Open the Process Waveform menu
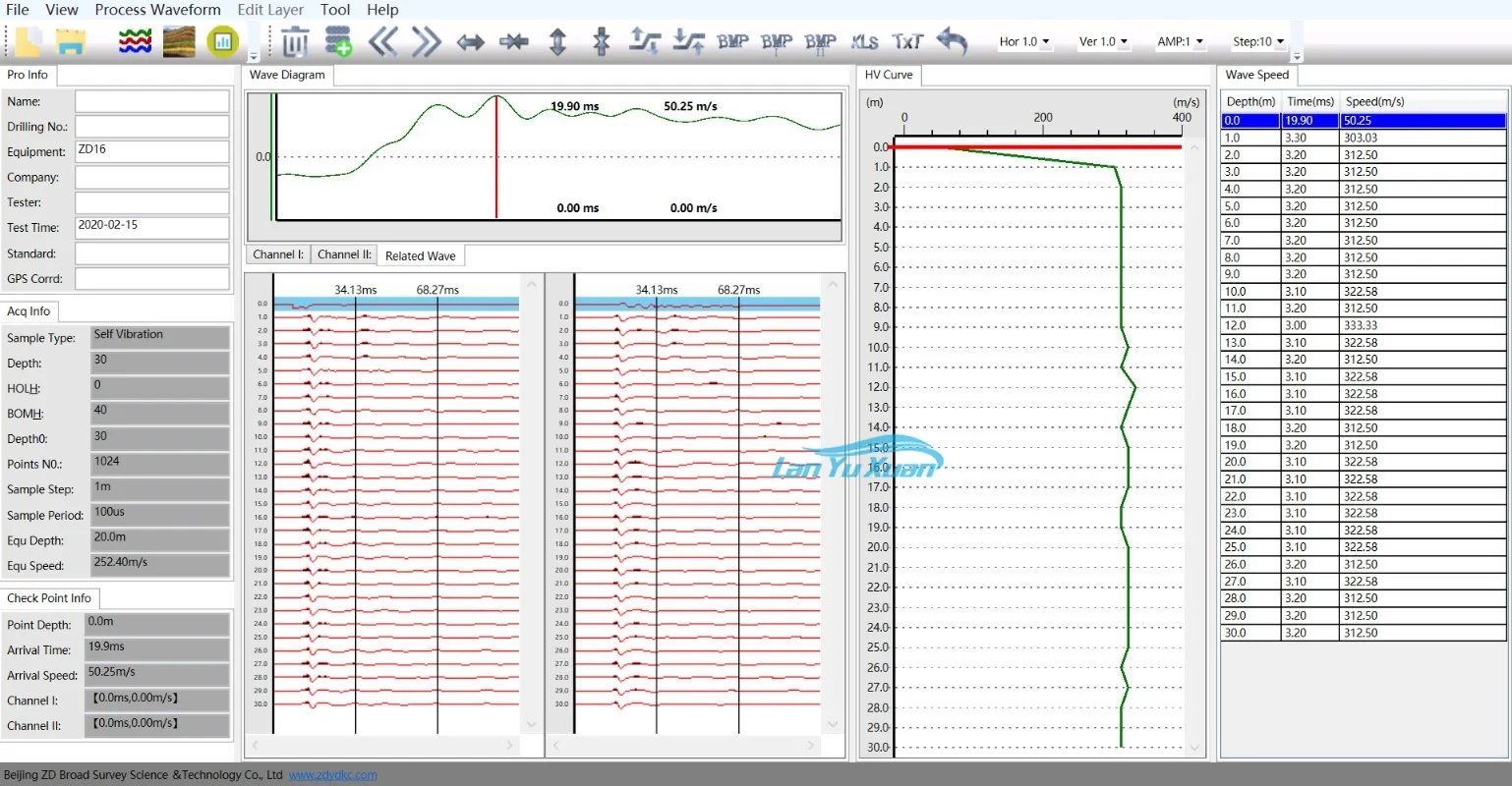This screenshot has height=786, width=1512. [157, 10]
